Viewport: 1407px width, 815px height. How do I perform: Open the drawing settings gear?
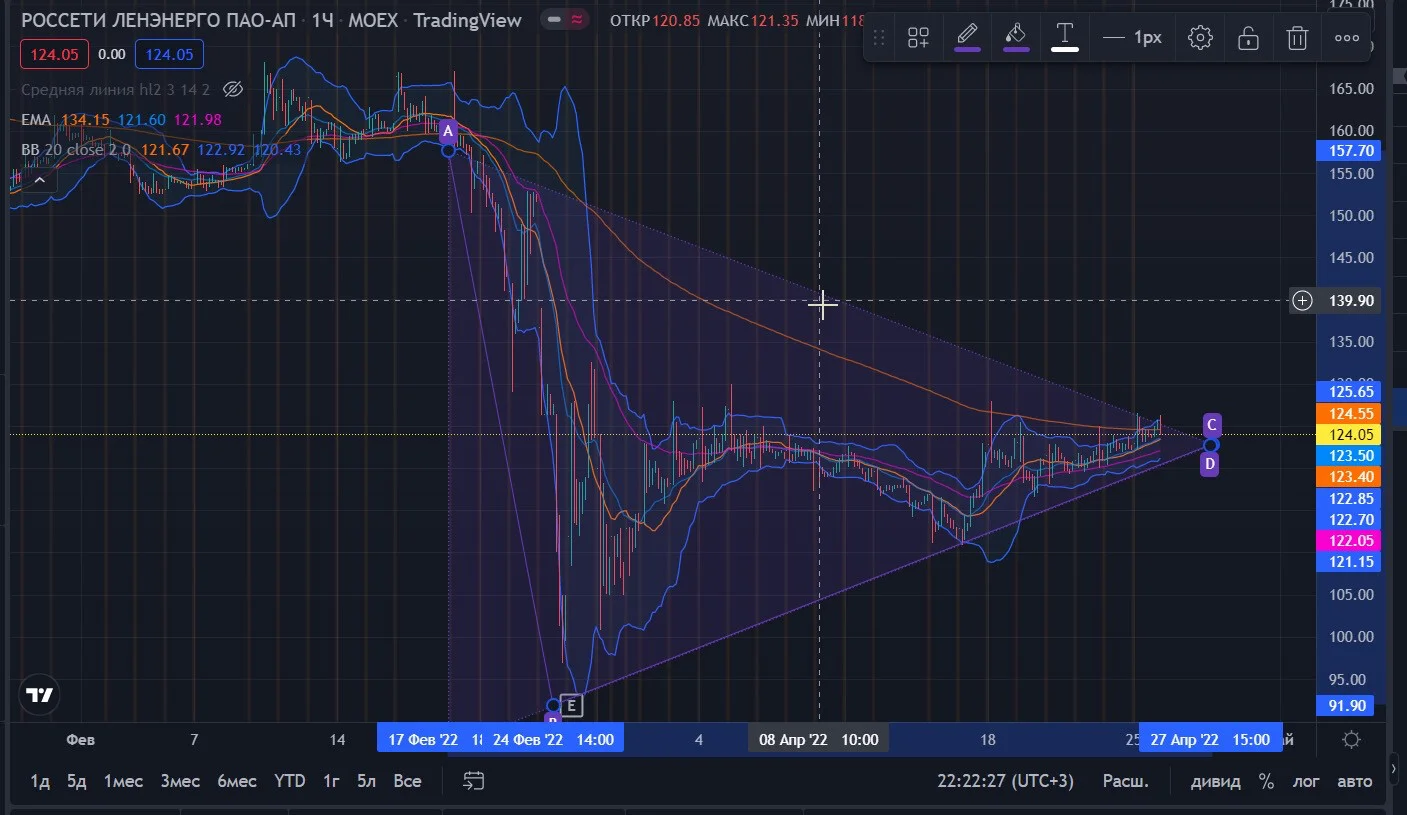click(1200, 38)
